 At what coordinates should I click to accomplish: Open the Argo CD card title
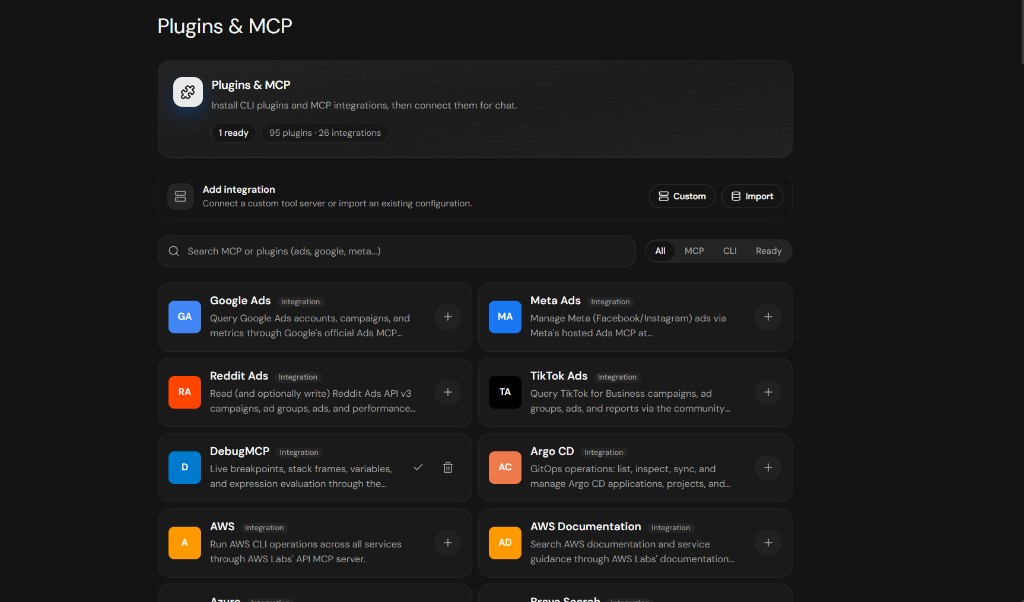coord(552,451)
